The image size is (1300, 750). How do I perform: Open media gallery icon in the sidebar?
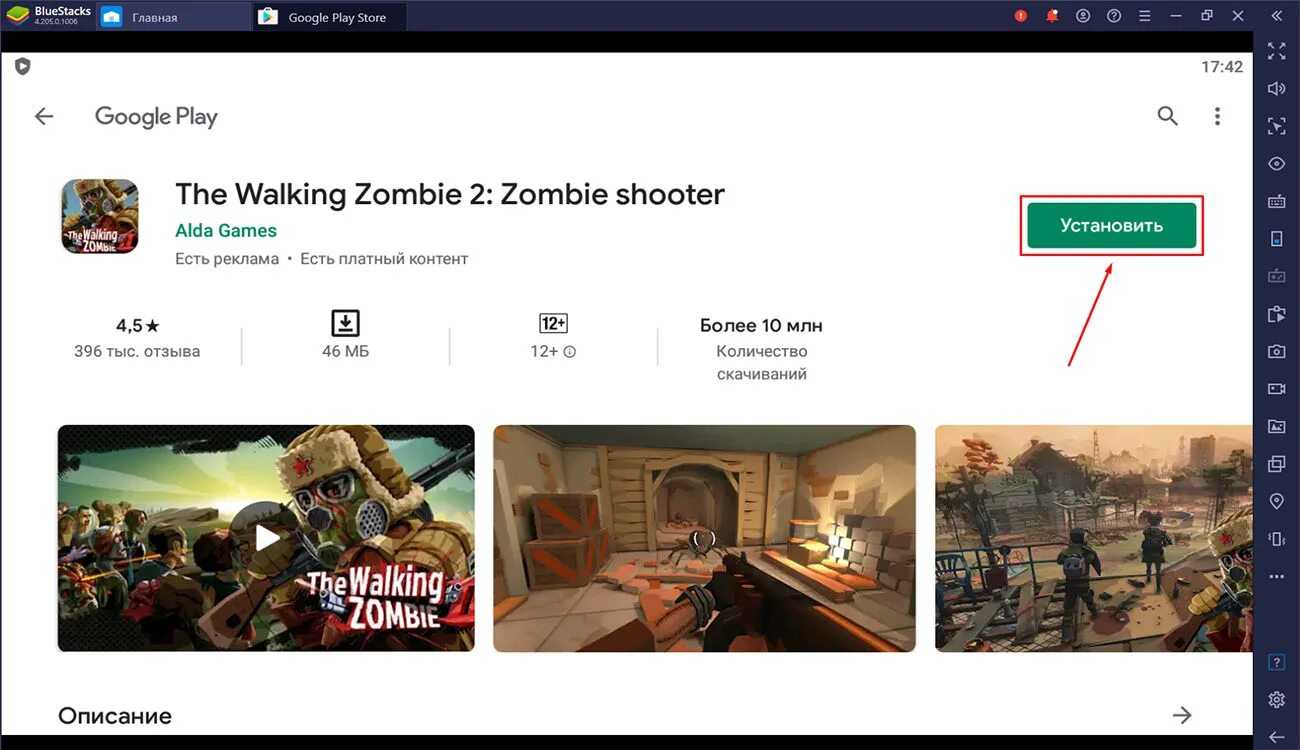(x=1276, y=426)
